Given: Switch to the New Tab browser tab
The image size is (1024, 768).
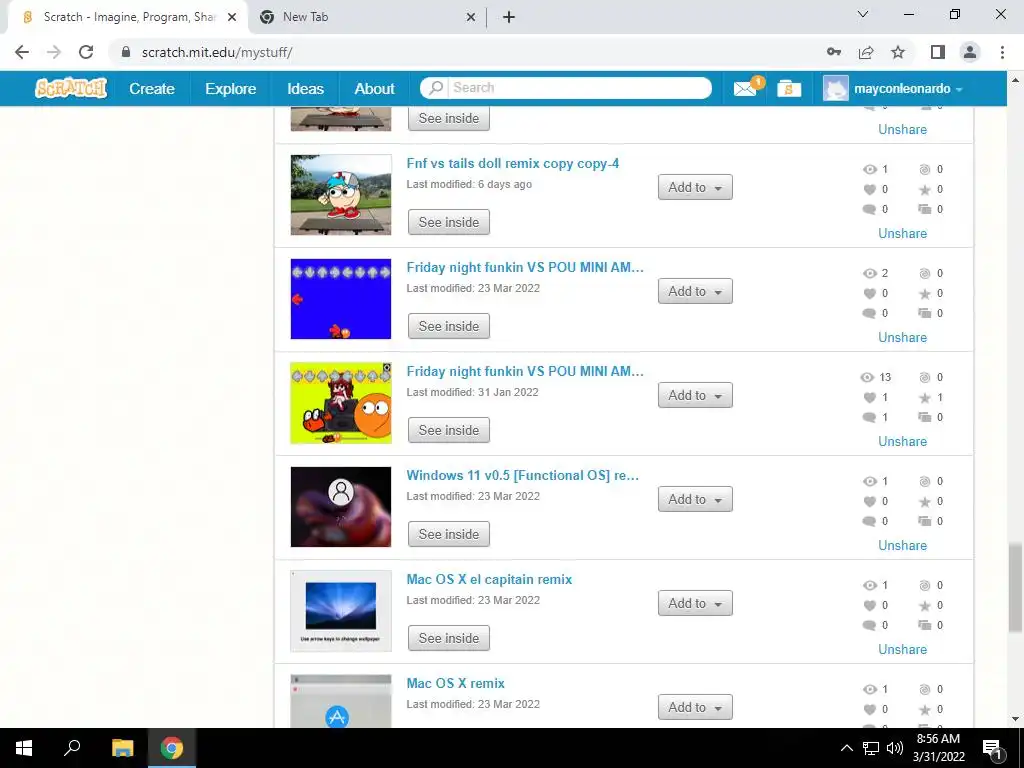Looking at the screenshot, I should coord(366,17).
